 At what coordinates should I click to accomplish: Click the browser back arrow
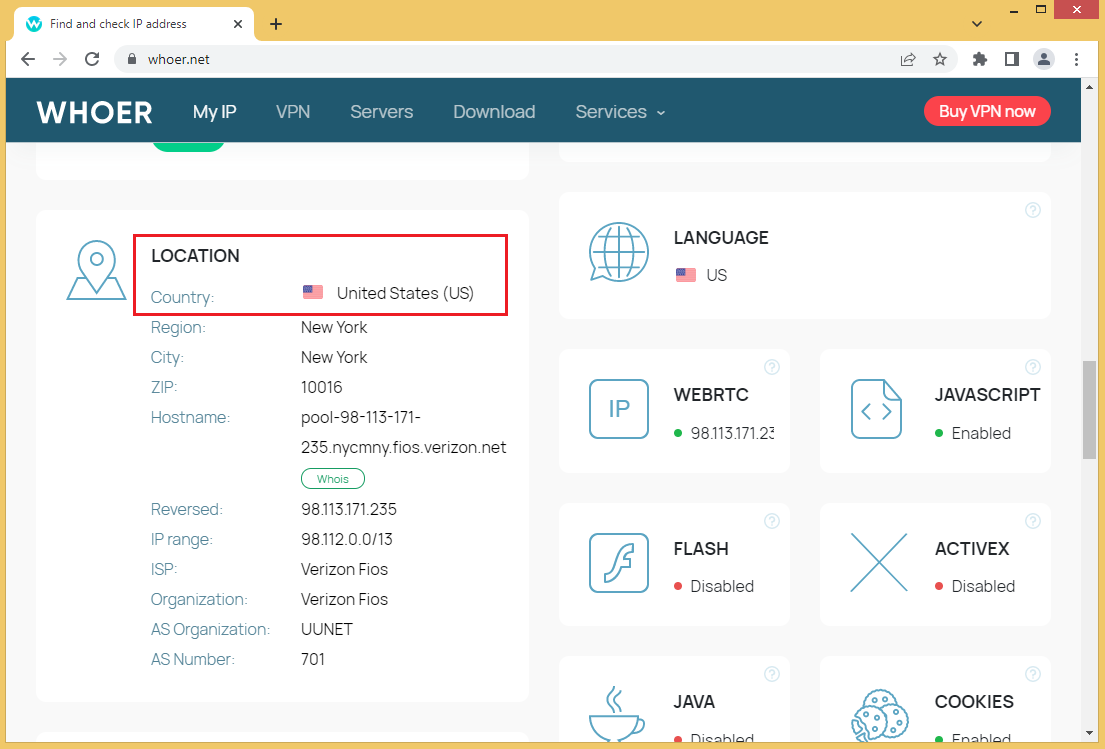[27, 59]
